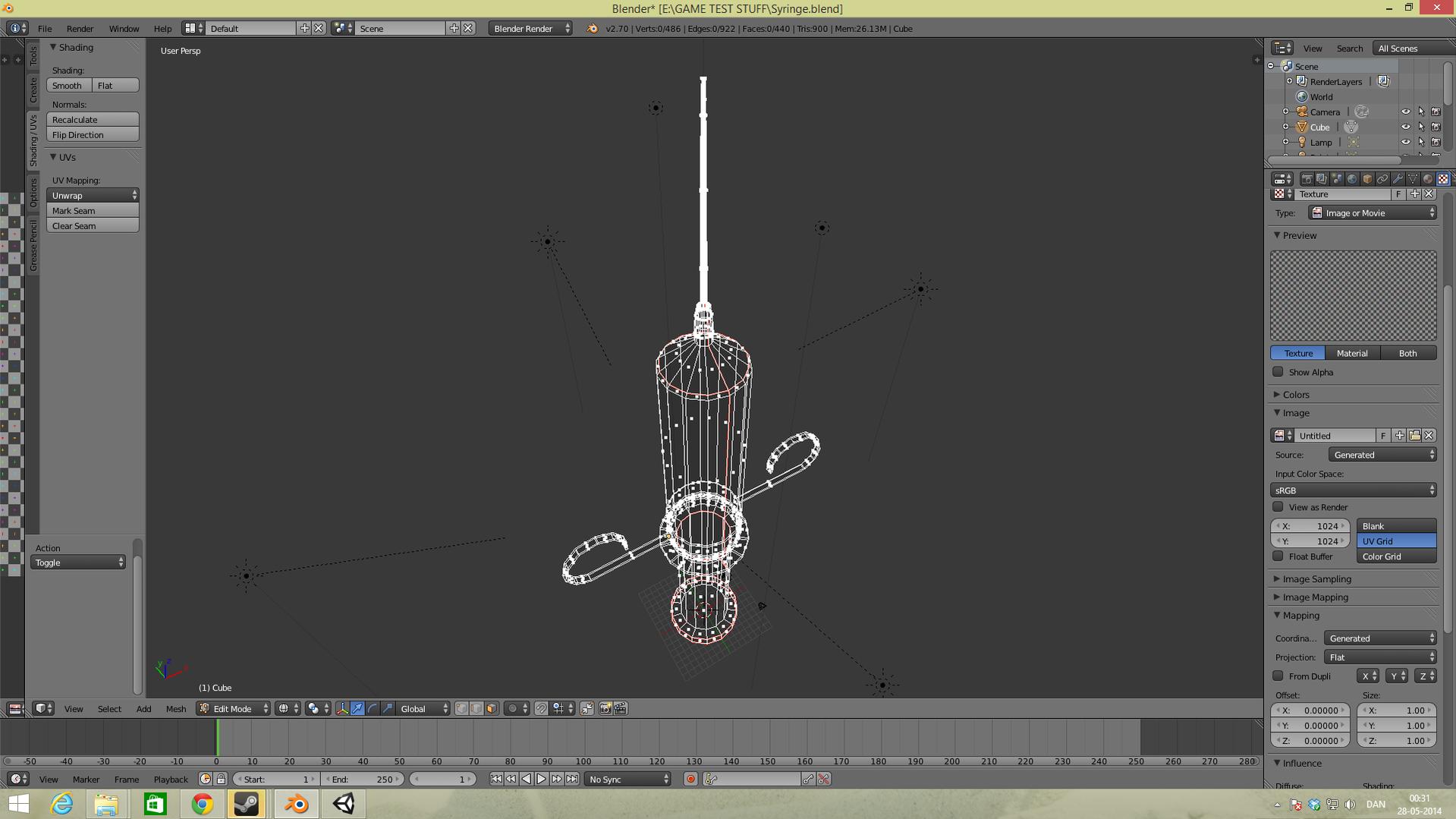
Task: Click the OpenGL render image camera icon
Action: (x=605, y=708)
